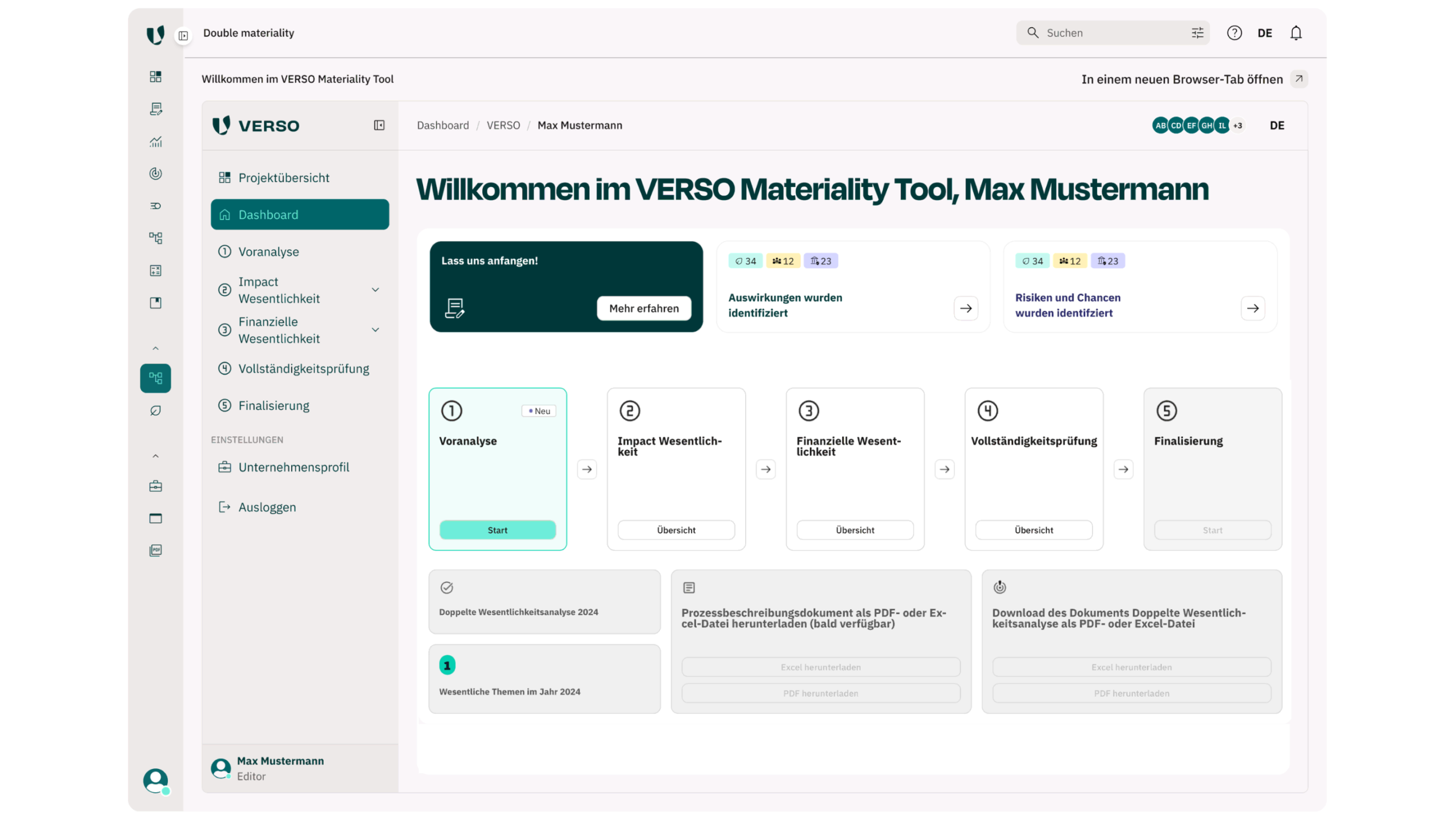This screenshot has height=819, width=1456.
Task: Open search filter settings icon
Action: coord(1197,33)
